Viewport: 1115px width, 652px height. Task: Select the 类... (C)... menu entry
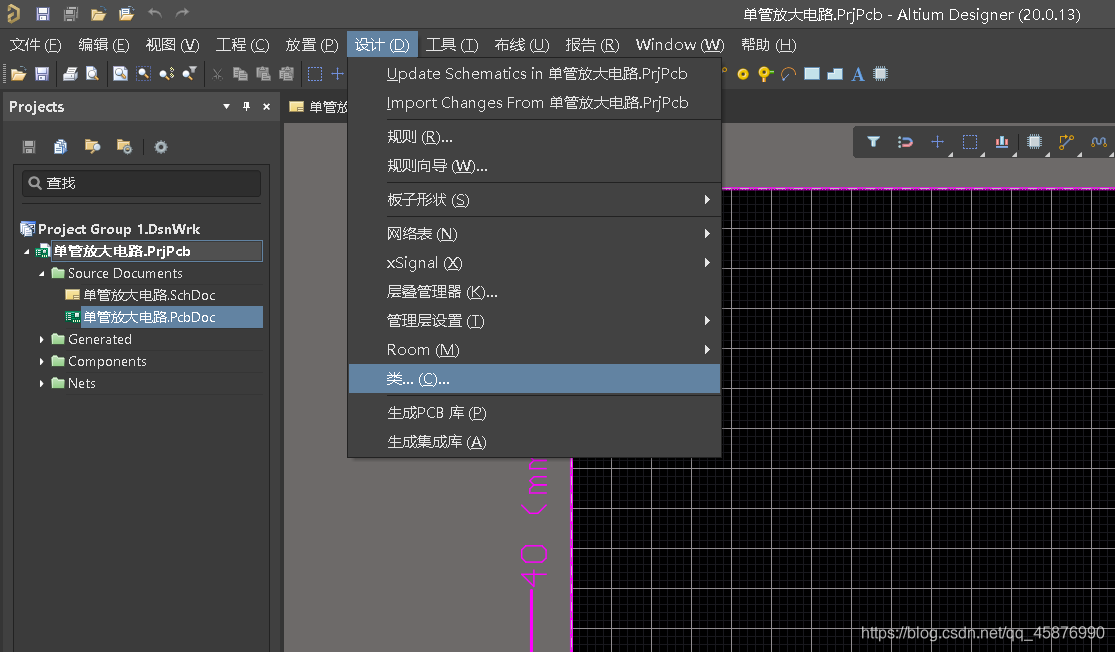(534, 379)
